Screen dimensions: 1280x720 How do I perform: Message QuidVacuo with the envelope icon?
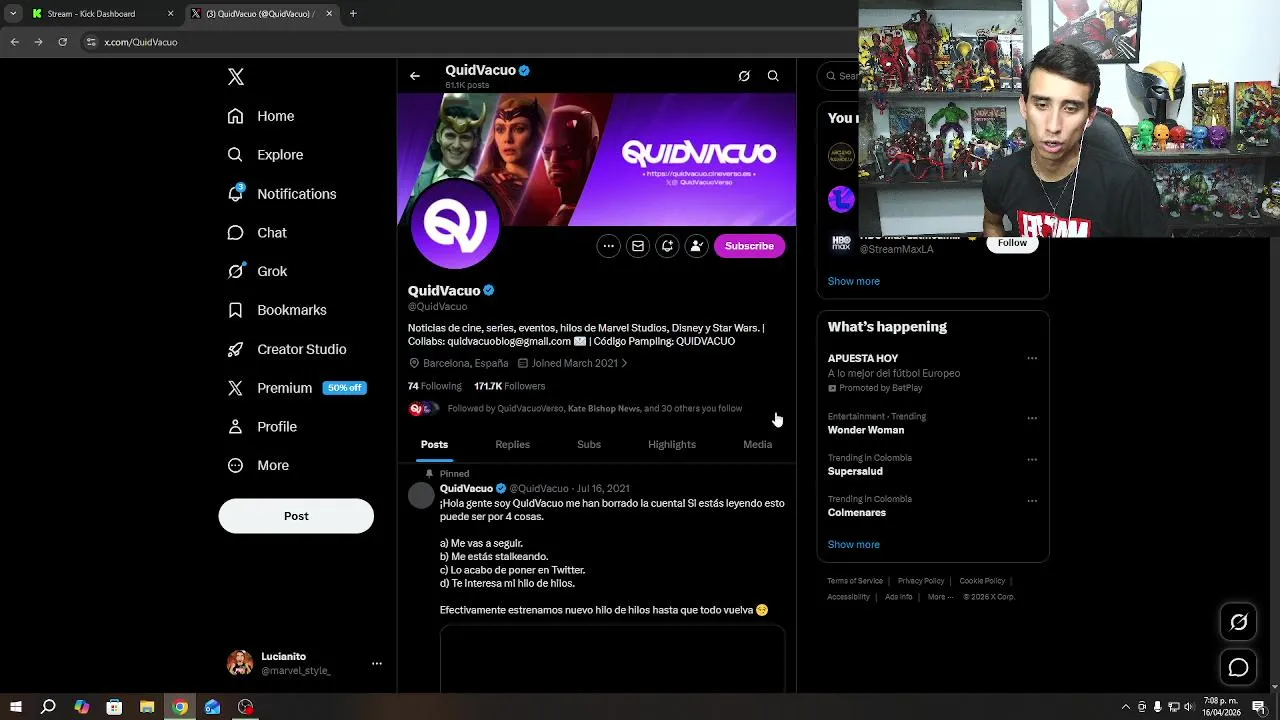click(x=637, y=246)
